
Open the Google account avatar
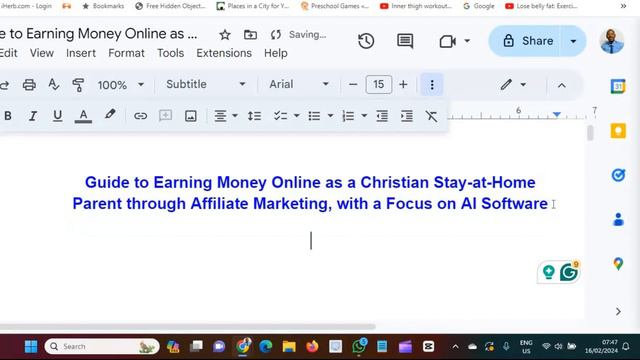[x=611, y=41]
